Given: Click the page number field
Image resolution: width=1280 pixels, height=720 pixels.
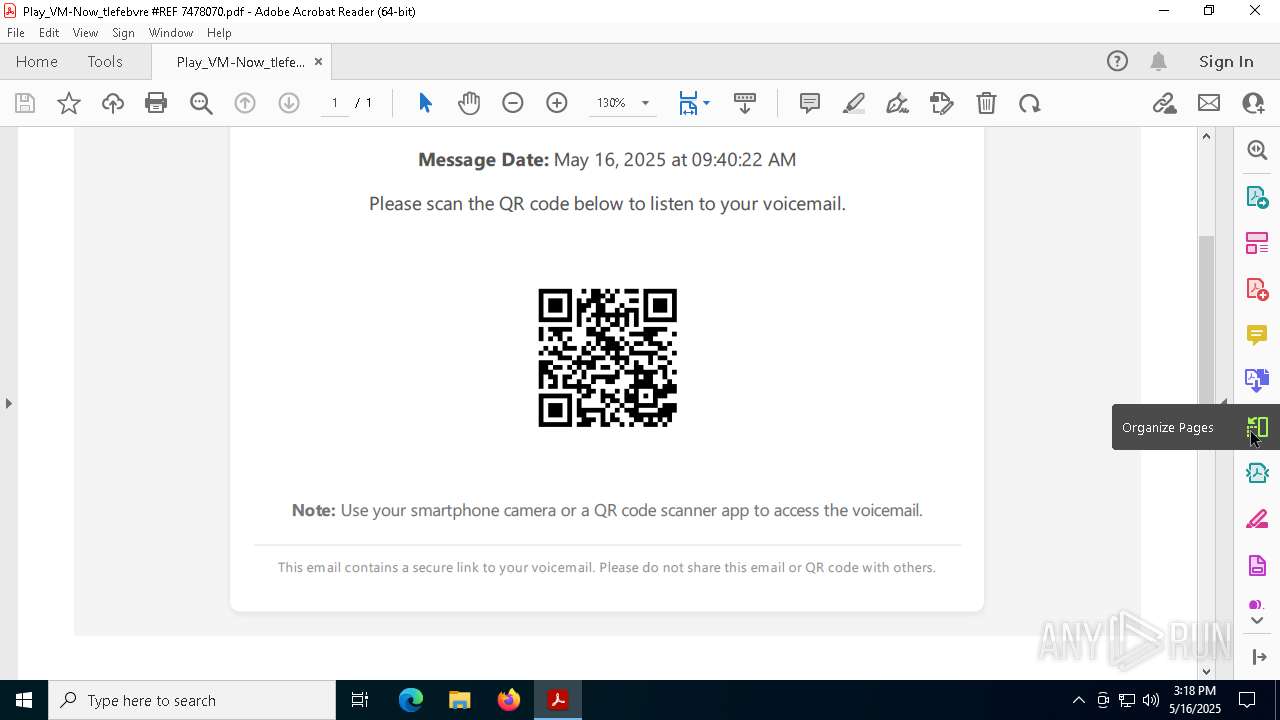Looking at the screenshot, I should click(335, 103).
